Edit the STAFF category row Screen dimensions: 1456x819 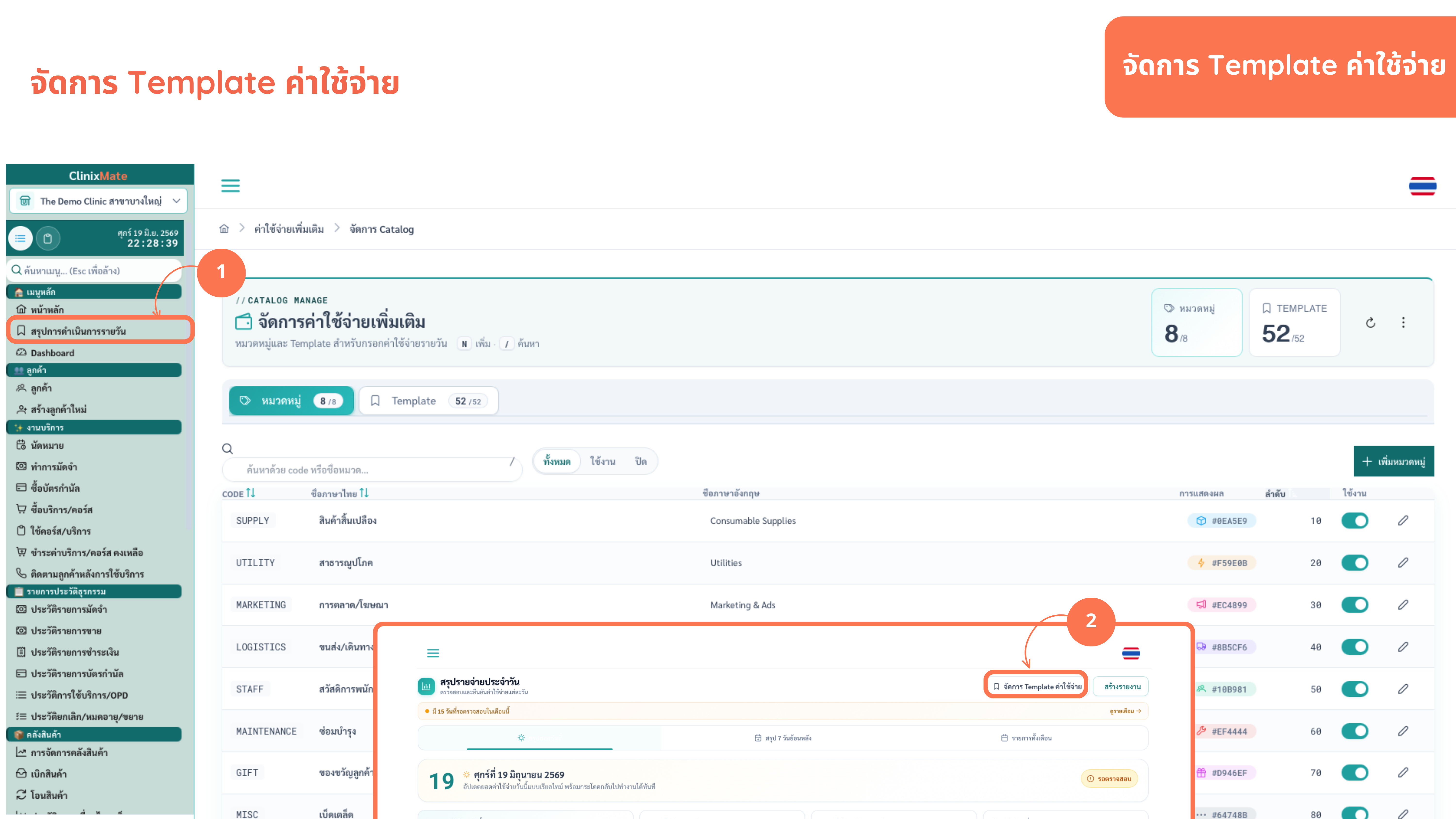pos(1403,689)
